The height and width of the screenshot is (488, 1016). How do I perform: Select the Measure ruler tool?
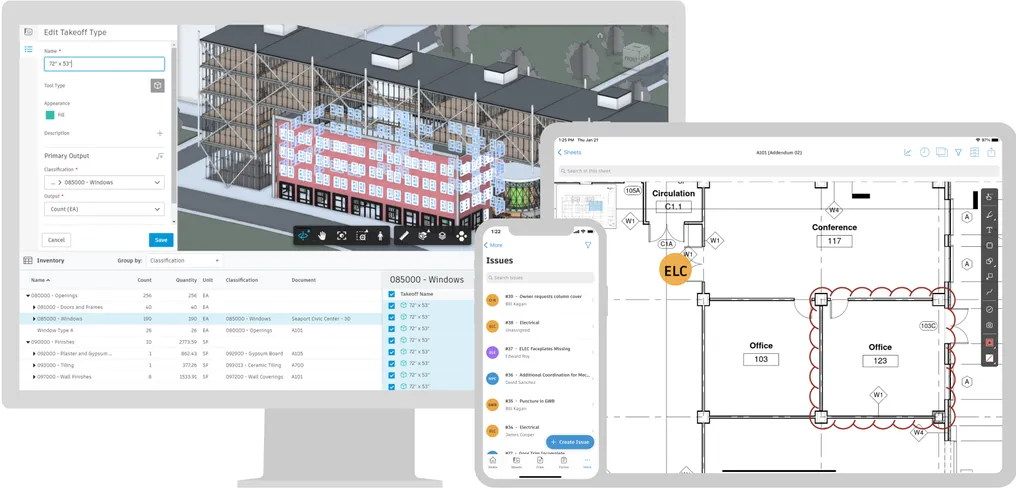pyautogui.click(x=404, y=235)
